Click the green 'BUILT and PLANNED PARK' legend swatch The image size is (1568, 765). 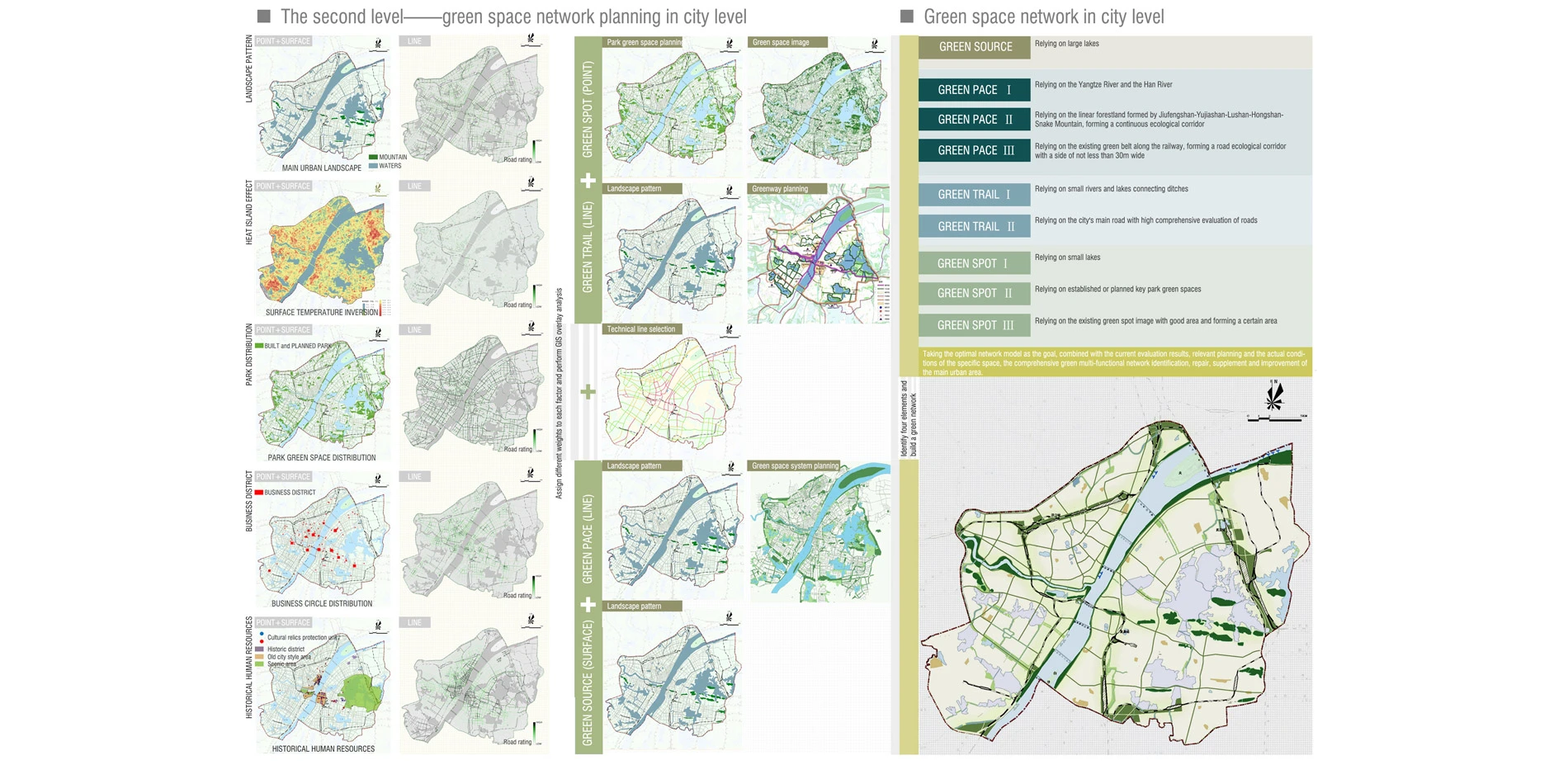(x=259, y=347)
